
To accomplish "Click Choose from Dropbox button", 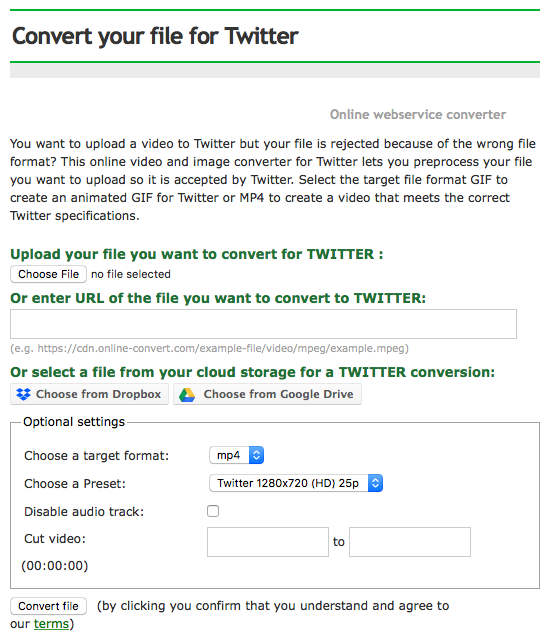I will [x=89, y=394].
